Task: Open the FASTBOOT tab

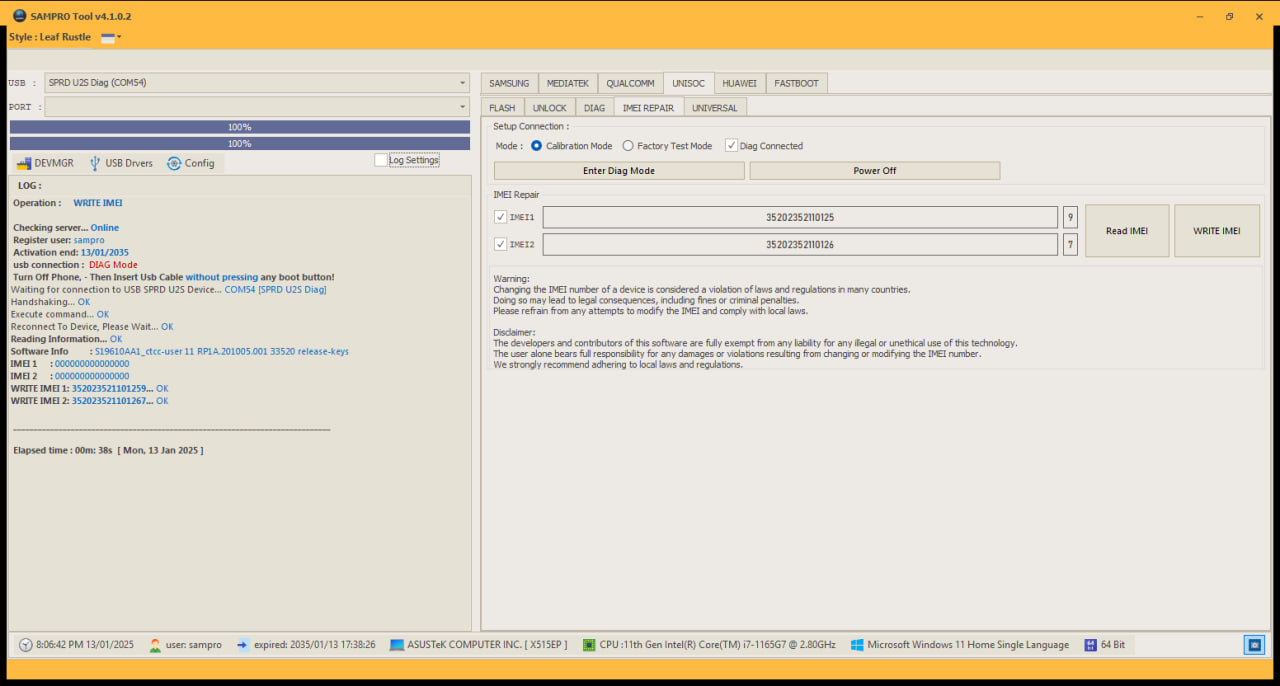Action: point(796,83)
